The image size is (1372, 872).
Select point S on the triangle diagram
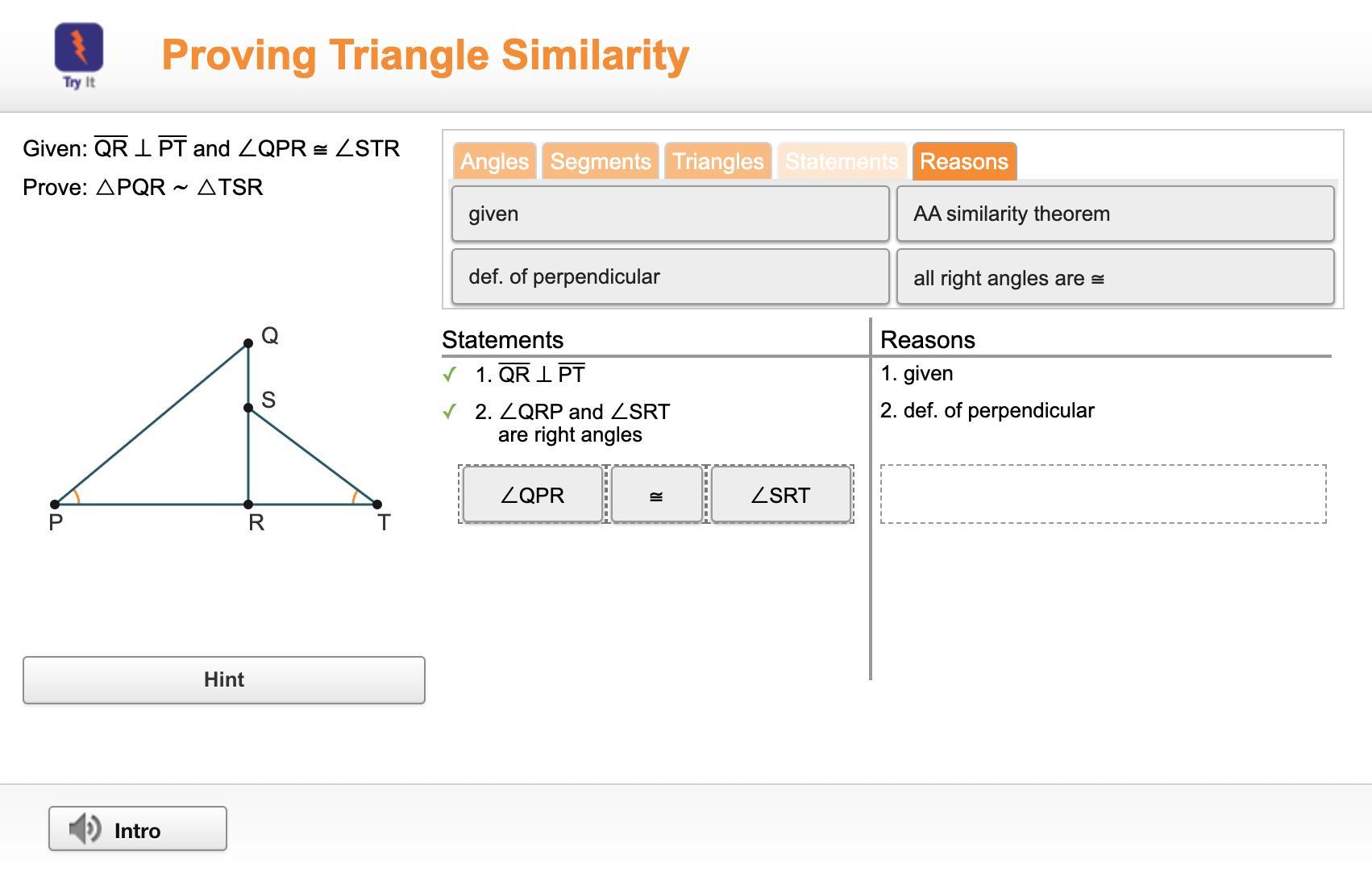248,408
